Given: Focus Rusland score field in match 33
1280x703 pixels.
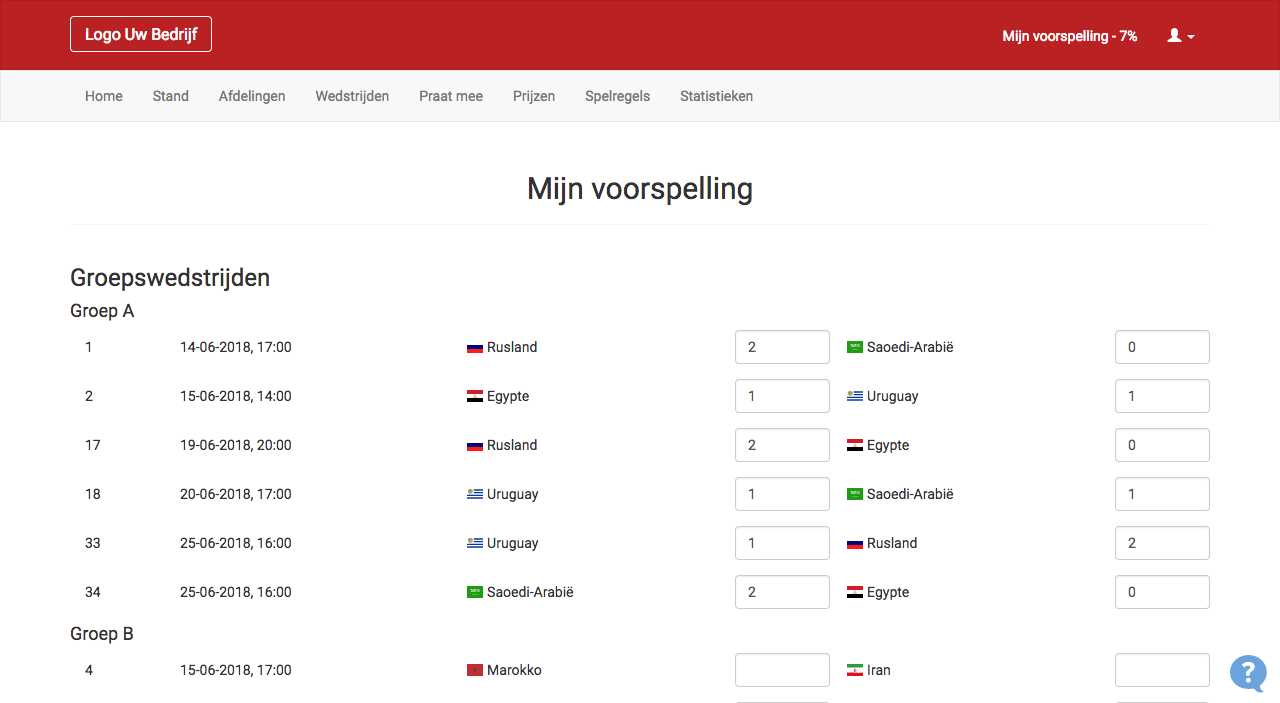Looking at the screenshot, I should pos(1162,543).
